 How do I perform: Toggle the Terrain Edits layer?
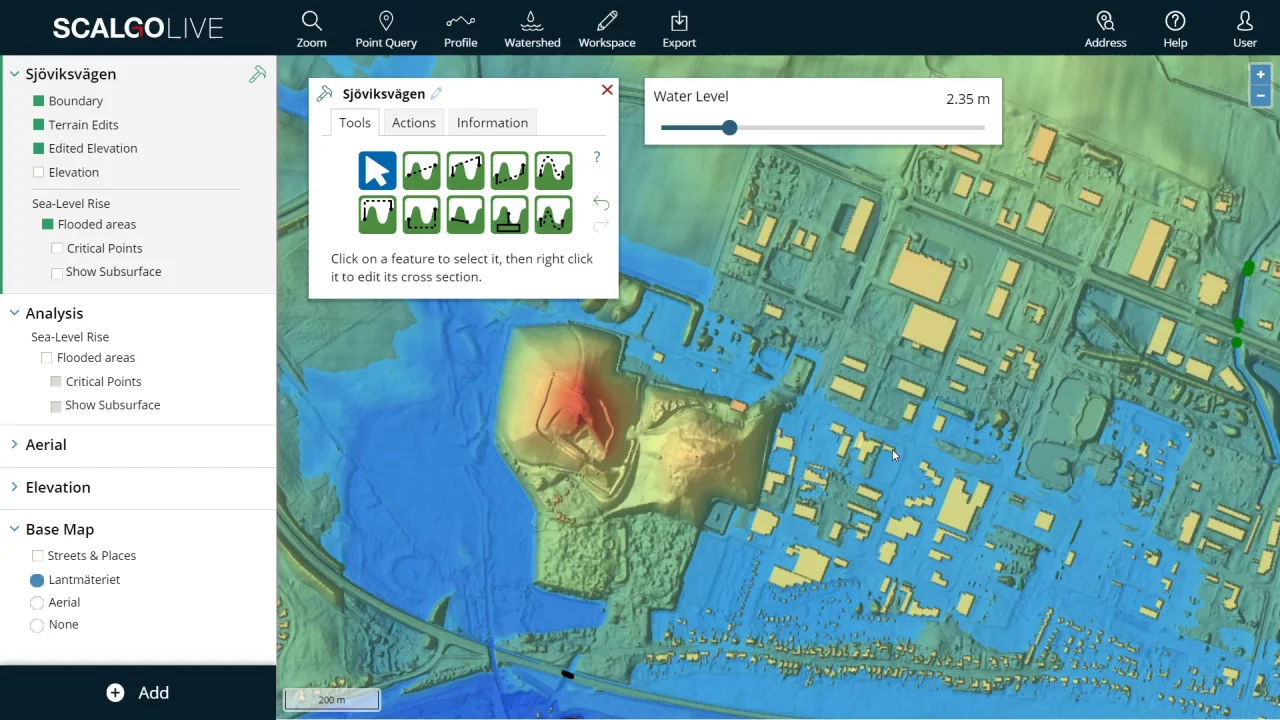[x=39, y=125]
